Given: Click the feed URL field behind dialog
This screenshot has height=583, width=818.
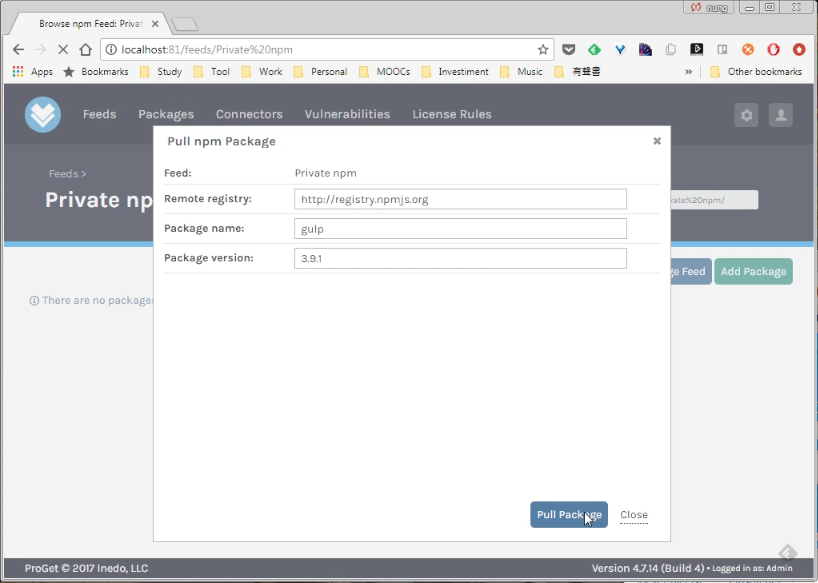Looking at the screenshot, I should [x=714, y=200].
